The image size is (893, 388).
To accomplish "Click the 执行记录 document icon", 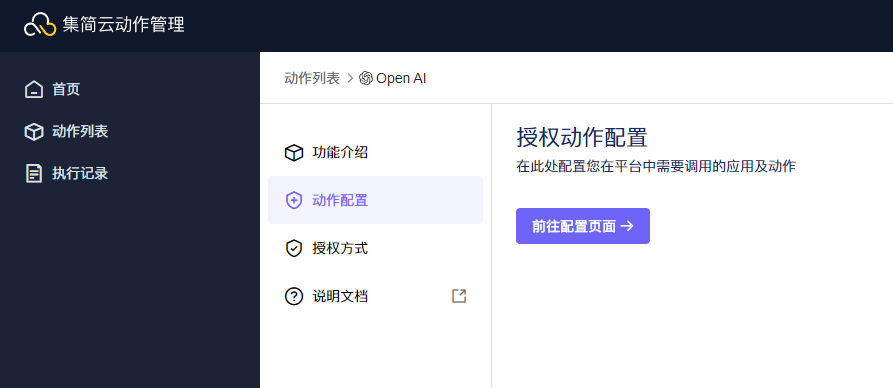I will pos(34,173).
